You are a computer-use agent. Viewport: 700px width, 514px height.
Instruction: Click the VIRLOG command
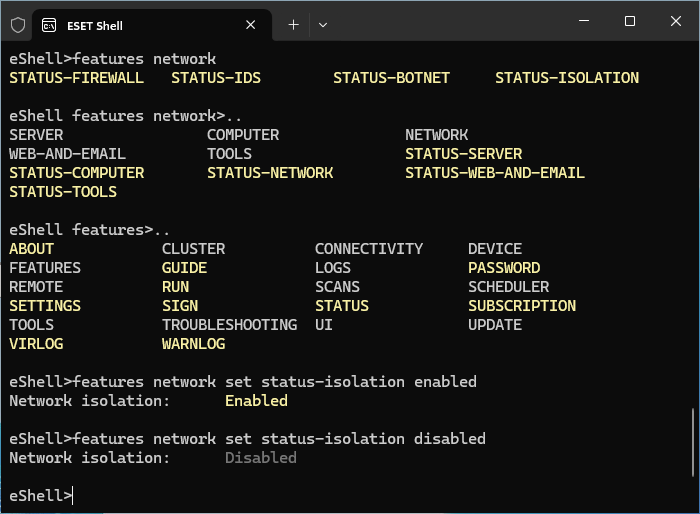click(36, 343)
